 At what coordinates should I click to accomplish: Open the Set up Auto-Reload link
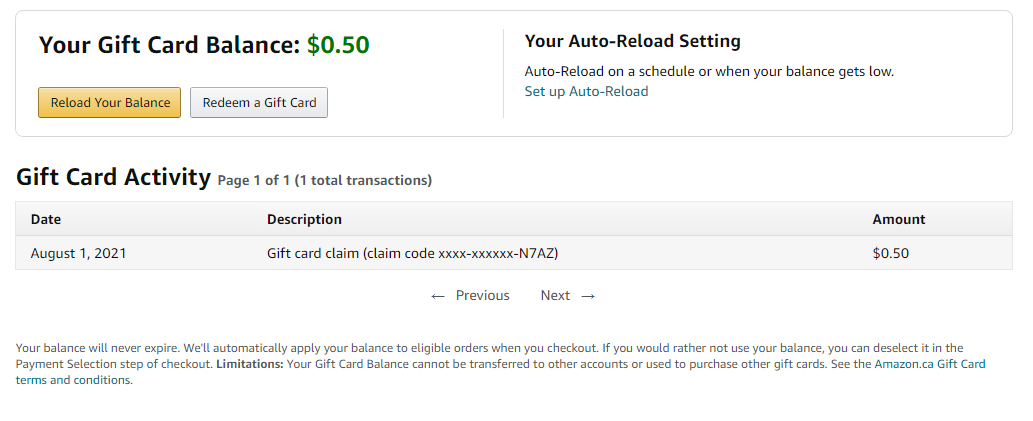click(x=586, y=91)
